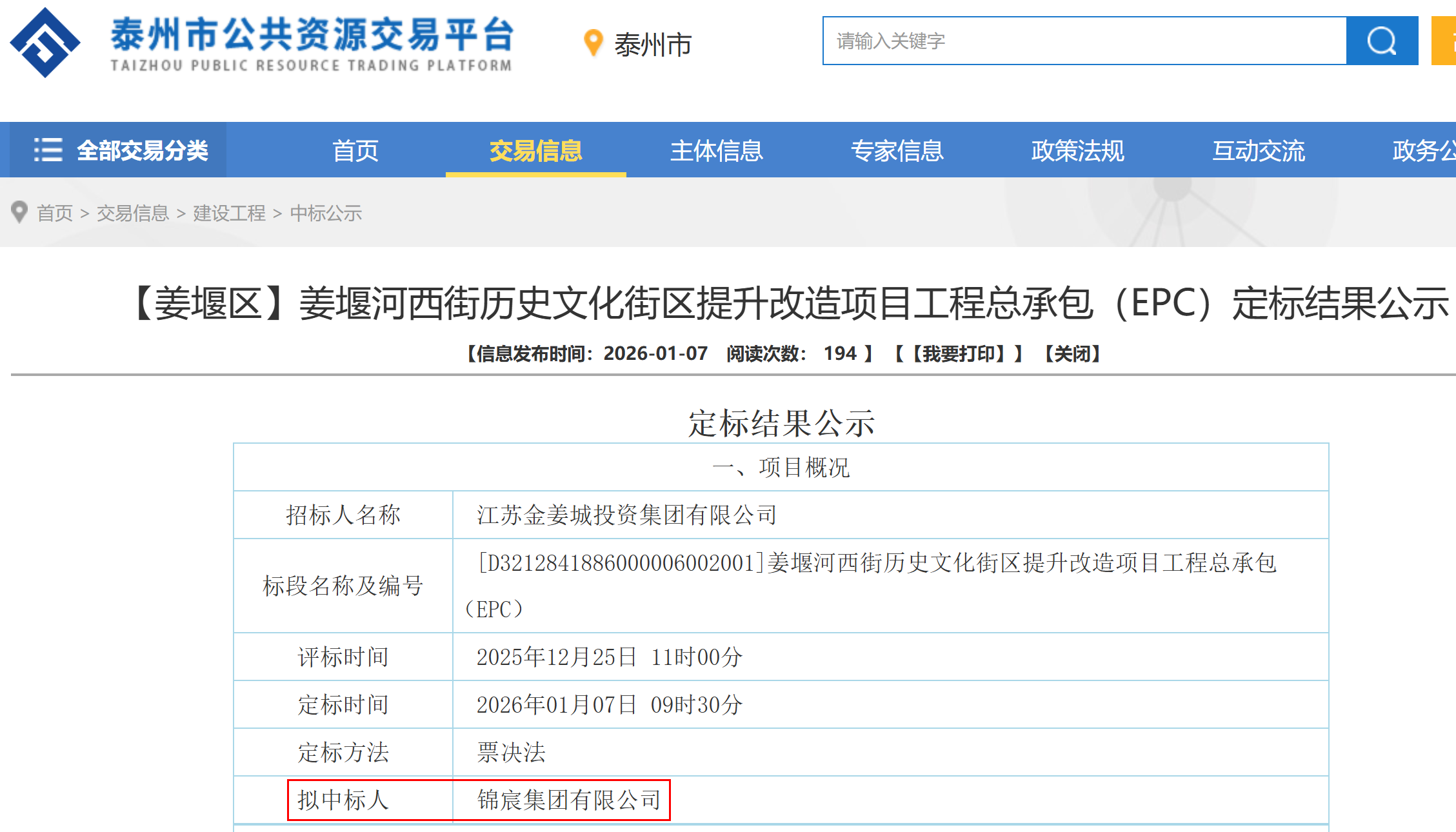Click the blue search magnifier button
Screen dimensions: 1456x832
coord(1382,41)
